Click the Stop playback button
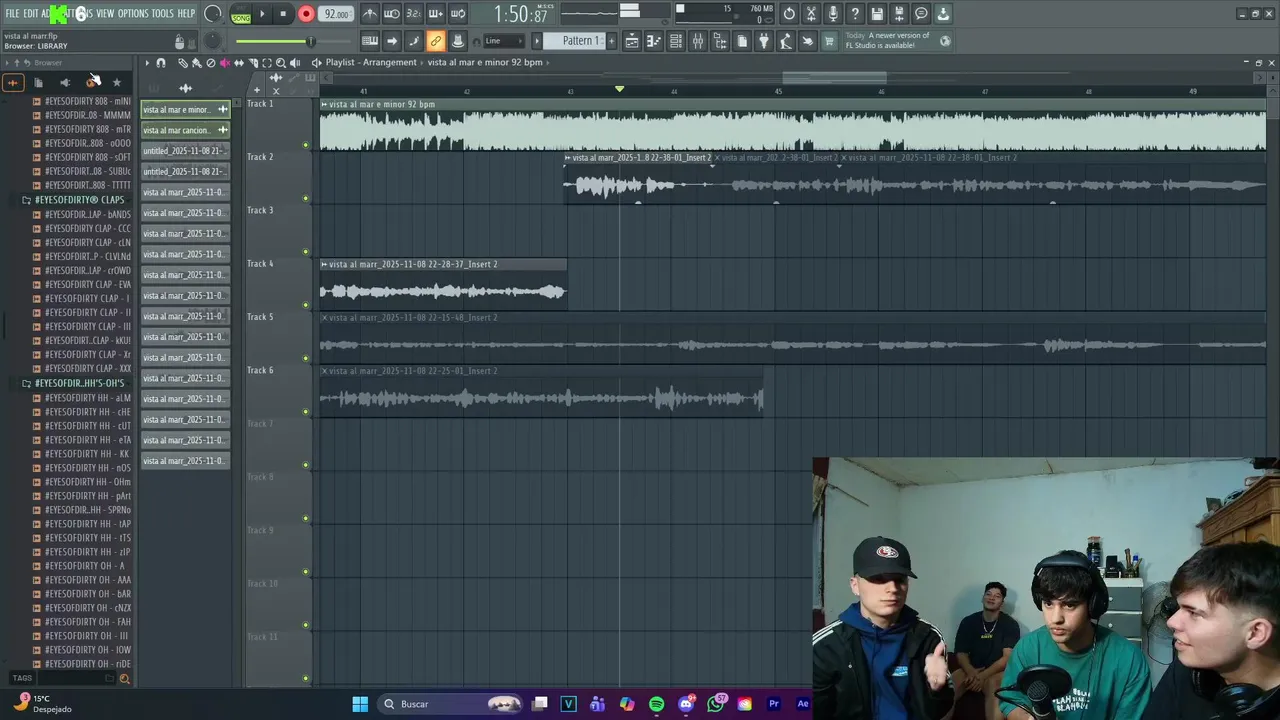Screen dimensions: 1280x720 coord(283,14)
